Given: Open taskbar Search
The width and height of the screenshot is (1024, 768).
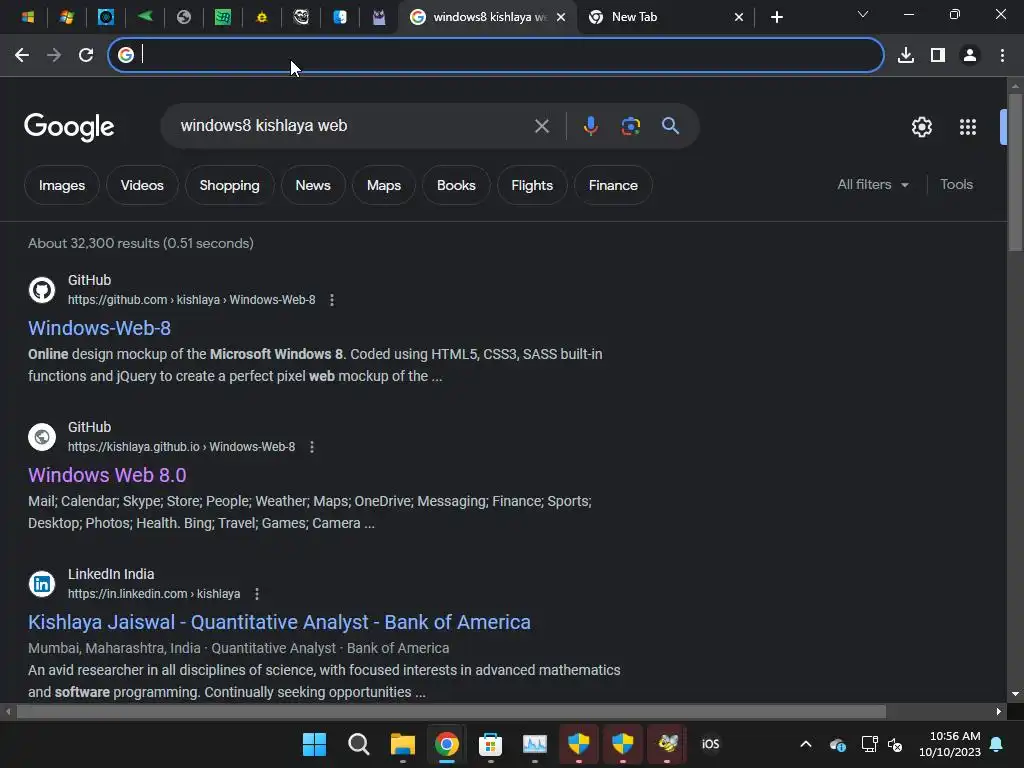Looking at the screenshot, I should (359, 744).
